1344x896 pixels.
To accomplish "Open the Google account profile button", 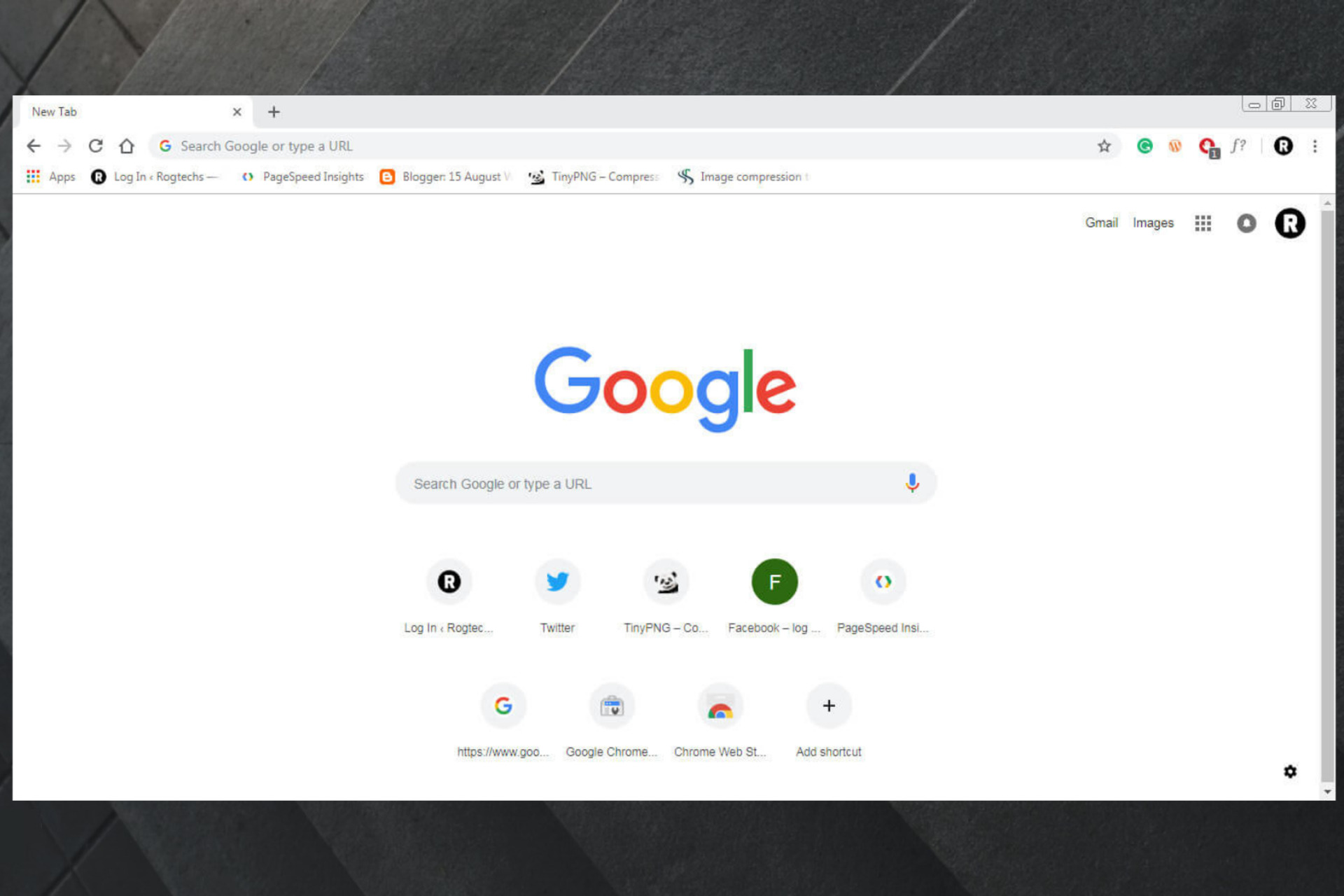I will [1291, 223].
